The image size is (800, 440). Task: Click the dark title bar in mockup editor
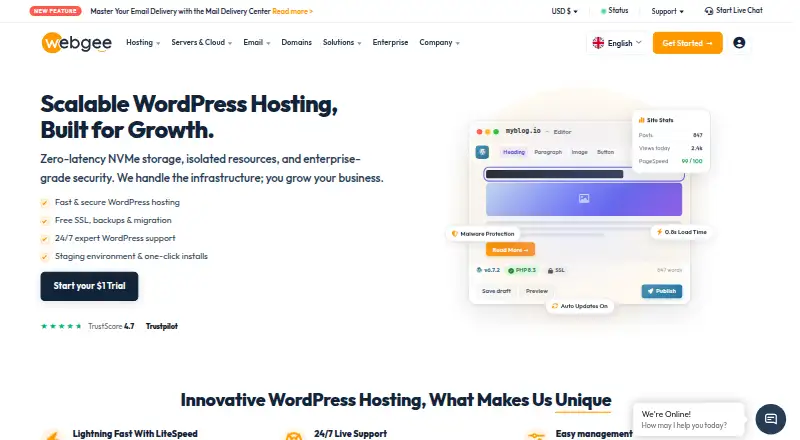(x=555, y=174)
